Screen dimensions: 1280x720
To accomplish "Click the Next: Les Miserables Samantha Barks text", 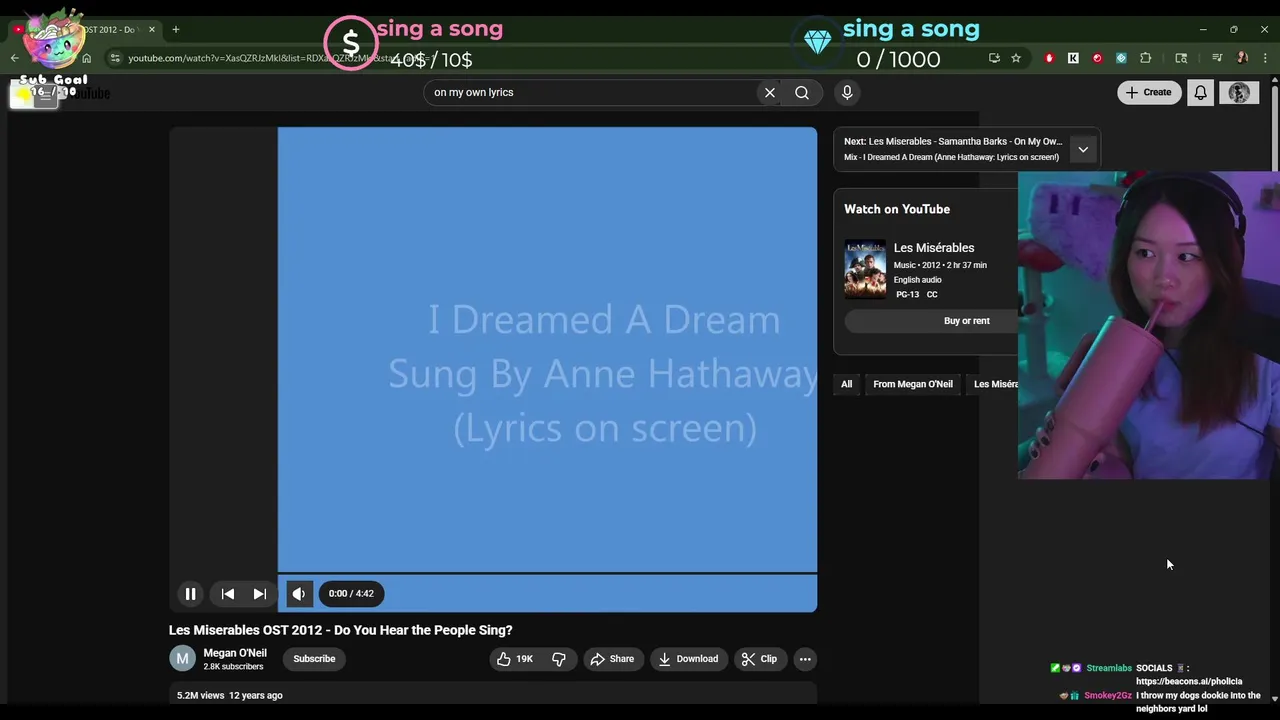I will point(953,142).
